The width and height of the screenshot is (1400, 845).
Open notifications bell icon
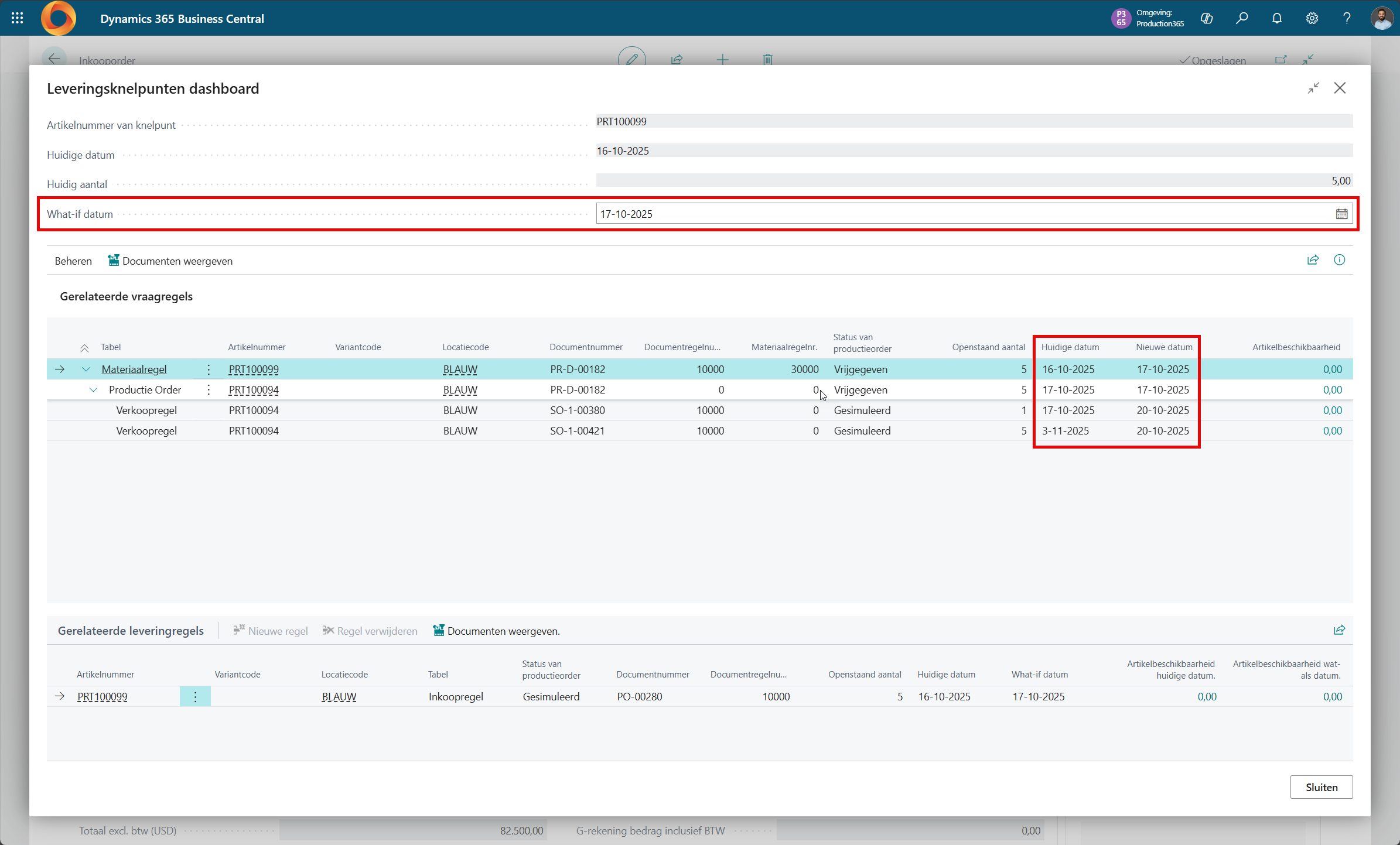1277,18
